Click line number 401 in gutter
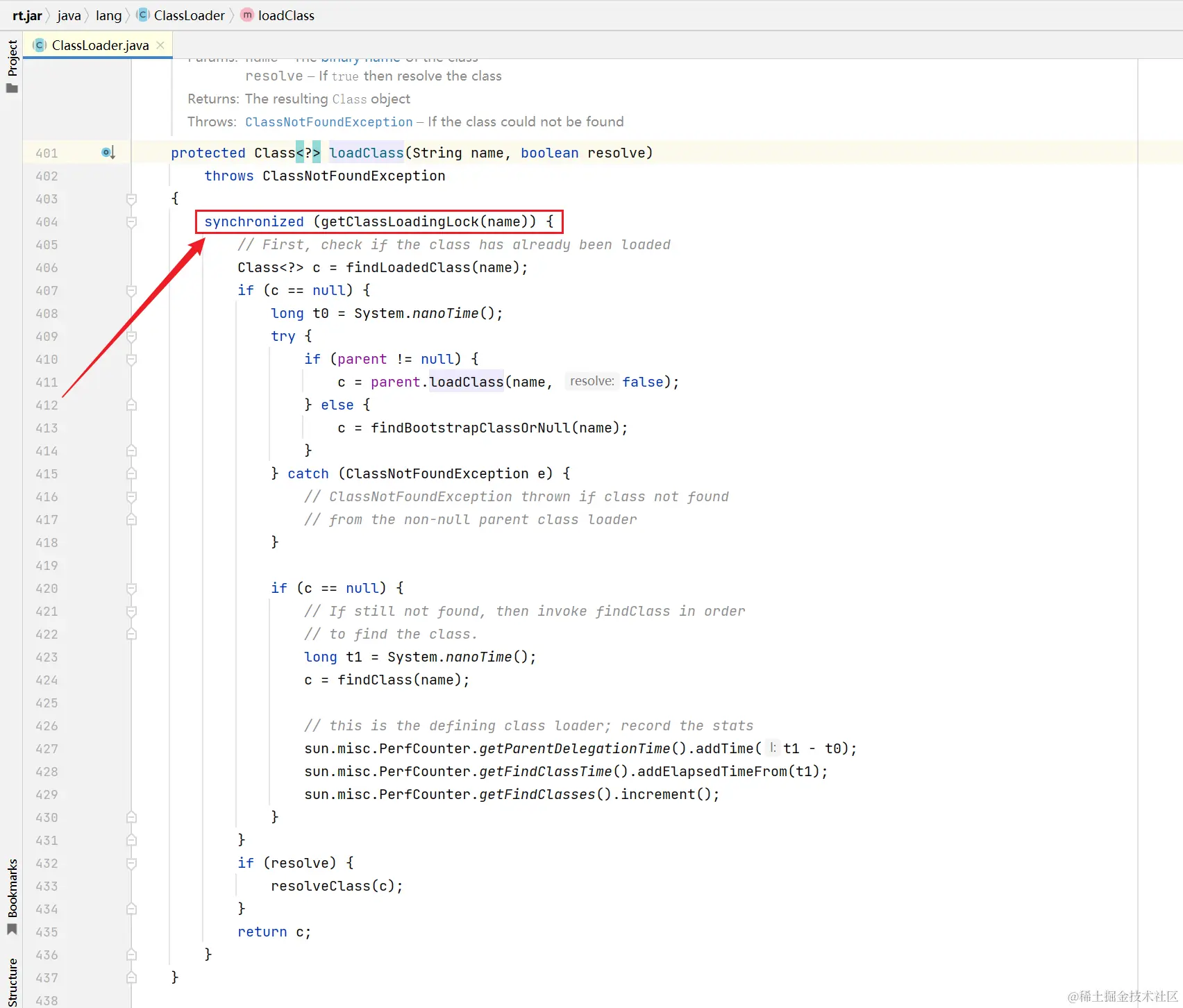The width and height of the screenshot is (1183, 1008). [x=47, y=153]
